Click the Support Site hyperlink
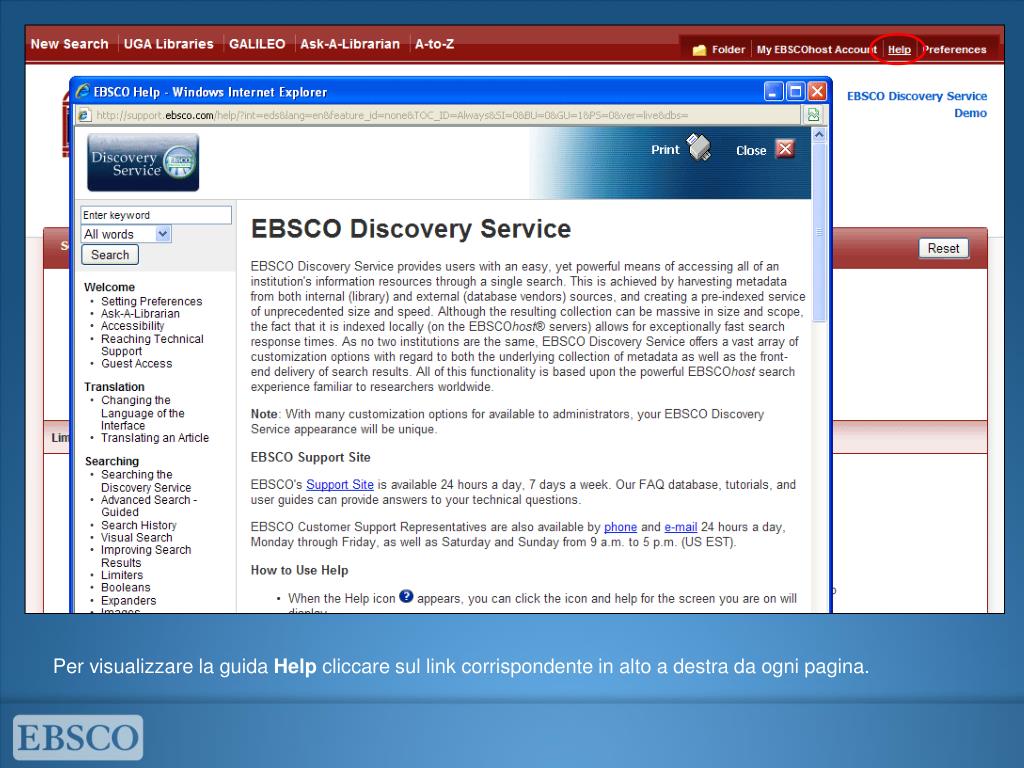Image resolution: width=1024 pixels, height=768 pixels. click(340, 485)
